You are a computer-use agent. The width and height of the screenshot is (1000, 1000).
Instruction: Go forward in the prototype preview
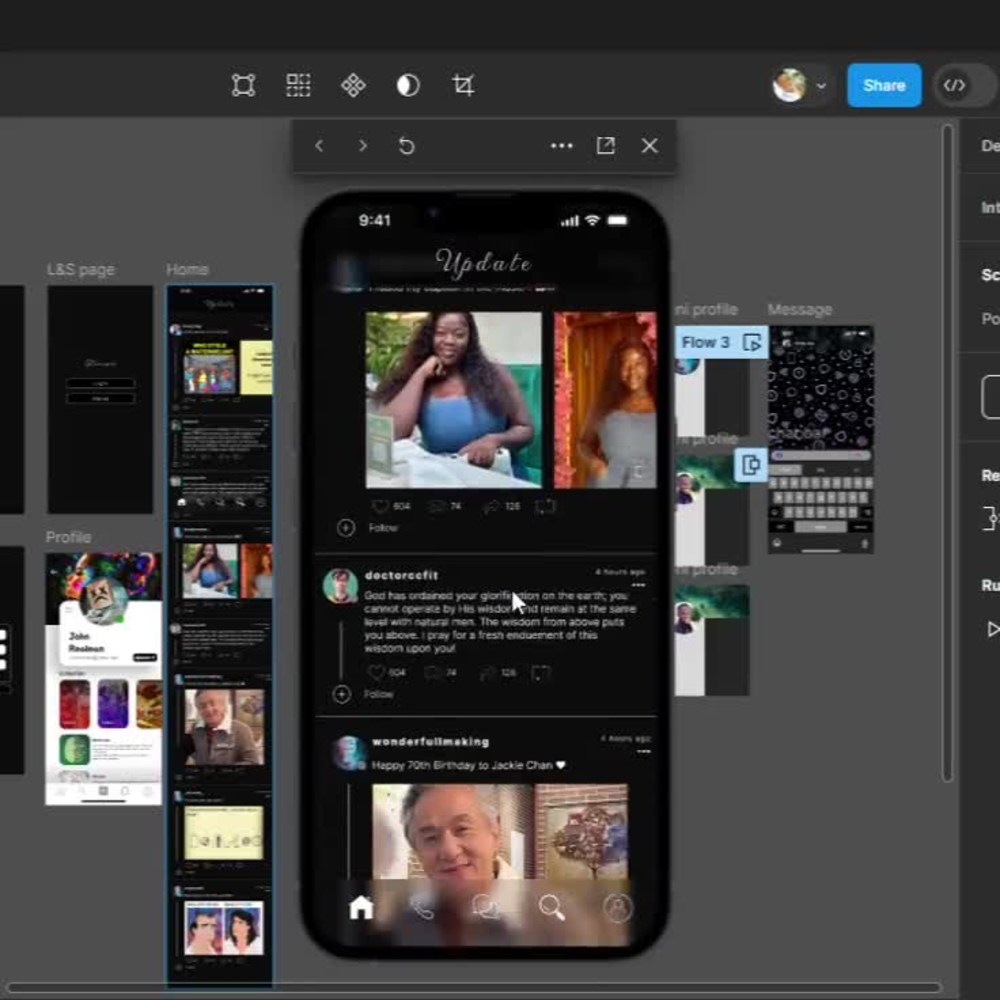click(x=363, y=146)
